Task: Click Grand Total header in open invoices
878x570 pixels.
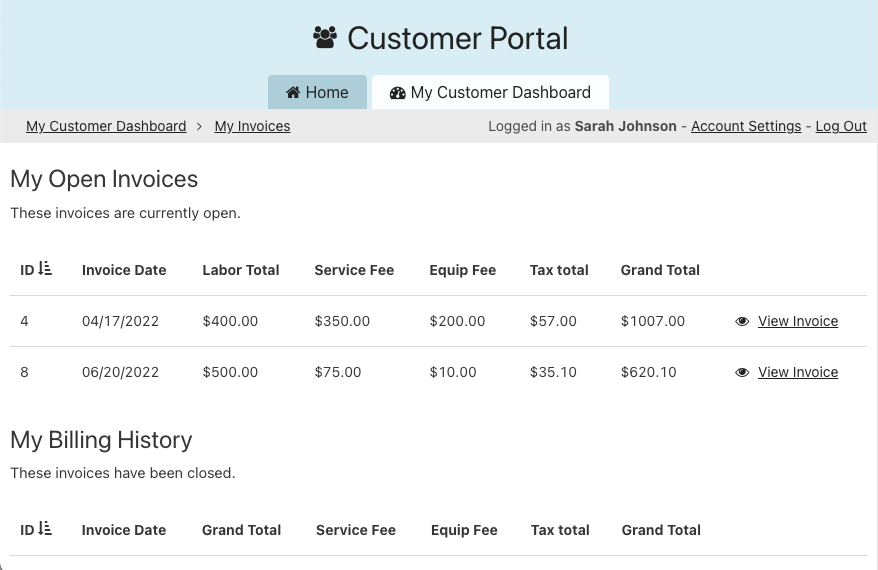Action: coord(660,270)
